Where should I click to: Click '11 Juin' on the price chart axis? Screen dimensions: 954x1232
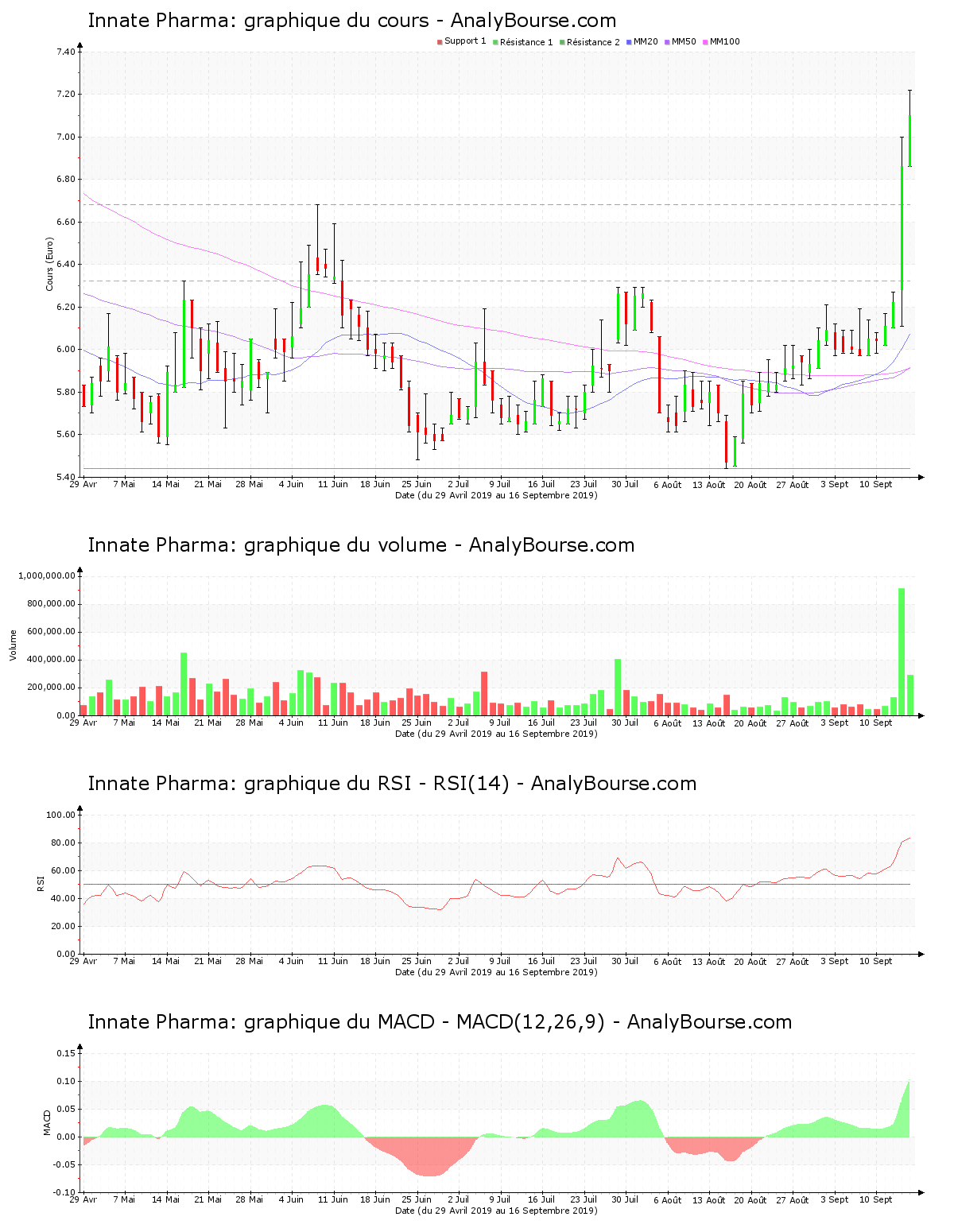pos(333,484)
